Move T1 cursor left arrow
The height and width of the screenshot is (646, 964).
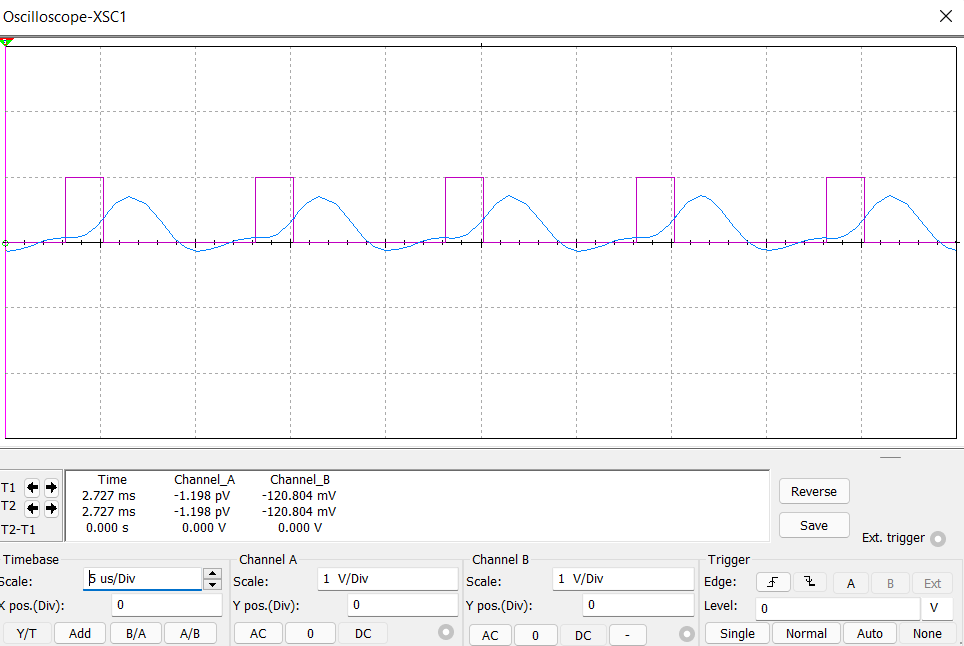point(32,488)
